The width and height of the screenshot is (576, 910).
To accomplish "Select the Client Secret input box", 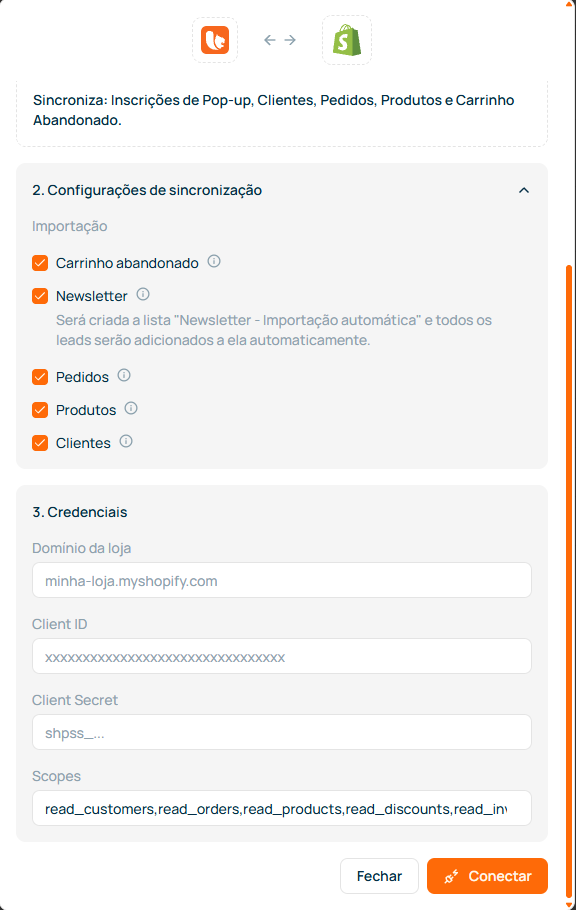I will coord(282,732).
